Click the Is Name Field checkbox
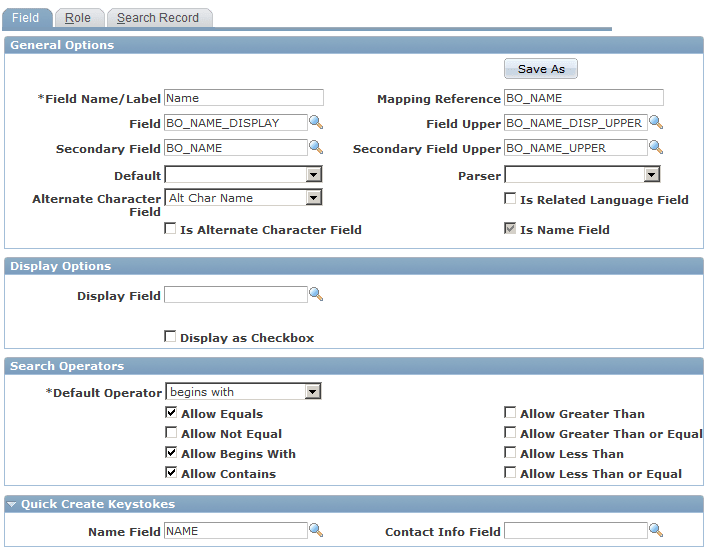712x549 pixels. [x=510, y=228]
